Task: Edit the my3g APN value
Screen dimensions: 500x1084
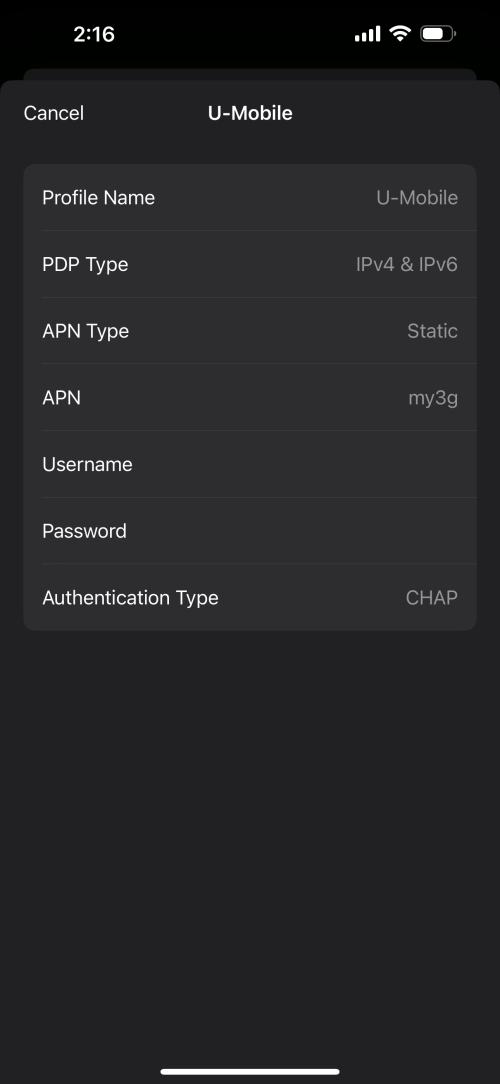Action: click(433, 398)
